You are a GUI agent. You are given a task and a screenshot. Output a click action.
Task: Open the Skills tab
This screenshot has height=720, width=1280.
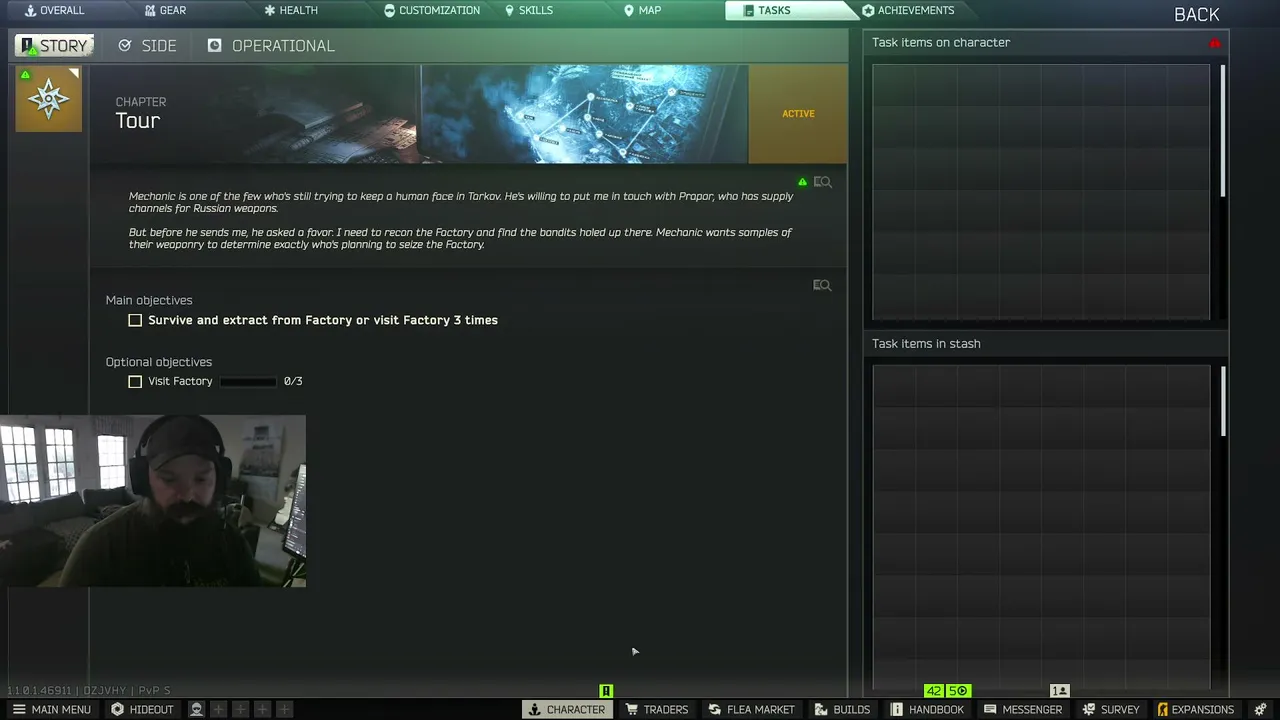coord(528,10)
